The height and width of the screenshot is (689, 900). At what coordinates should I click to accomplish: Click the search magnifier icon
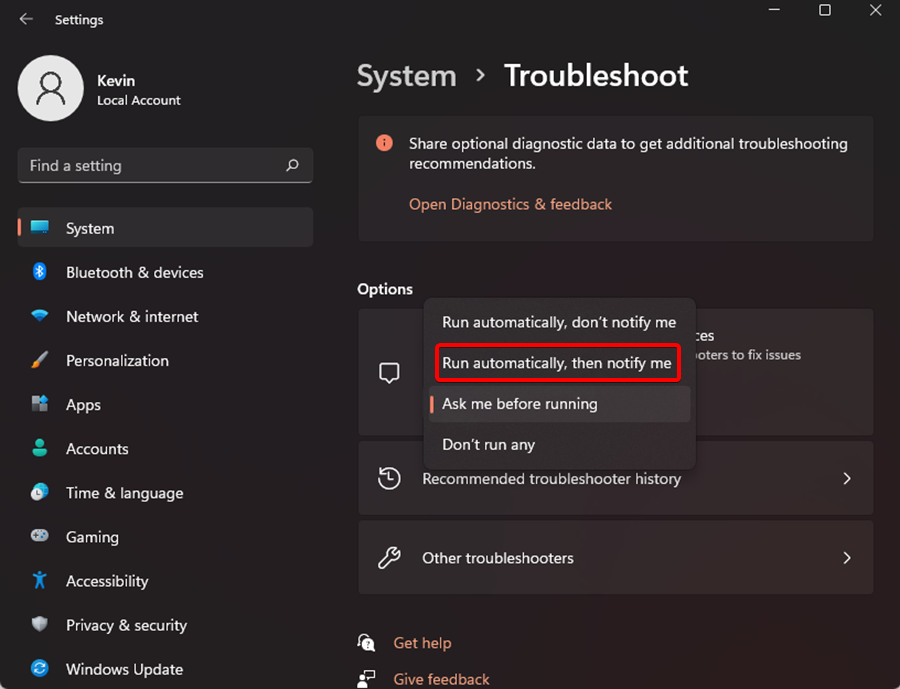[292, 165]
